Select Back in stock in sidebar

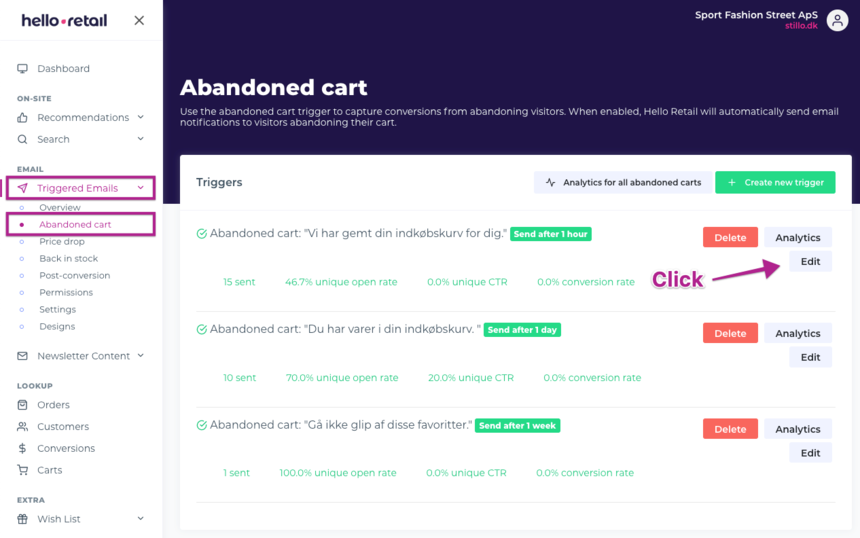[x=68, y=259]
